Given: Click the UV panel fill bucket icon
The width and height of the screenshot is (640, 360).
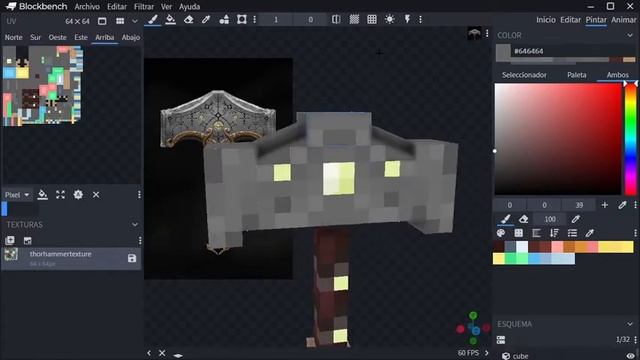Looking at the screenshot, I should click(x=42, y=195).
